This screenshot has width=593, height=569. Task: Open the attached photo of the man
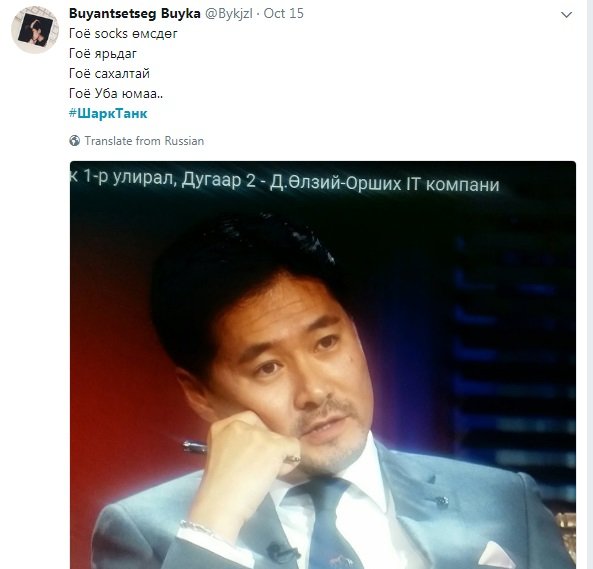pos(323,365)
